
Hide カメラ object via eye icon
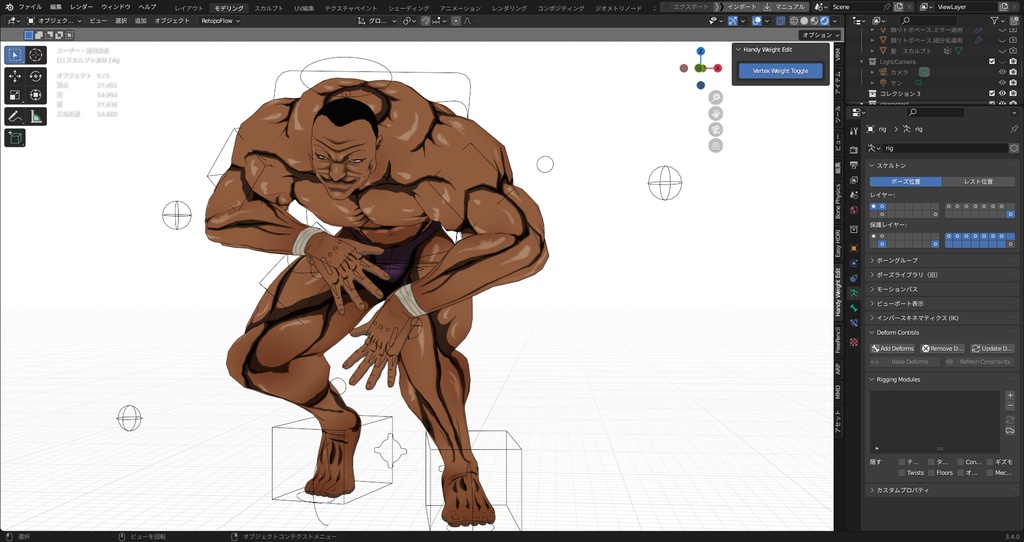(x=1002, y=72)
